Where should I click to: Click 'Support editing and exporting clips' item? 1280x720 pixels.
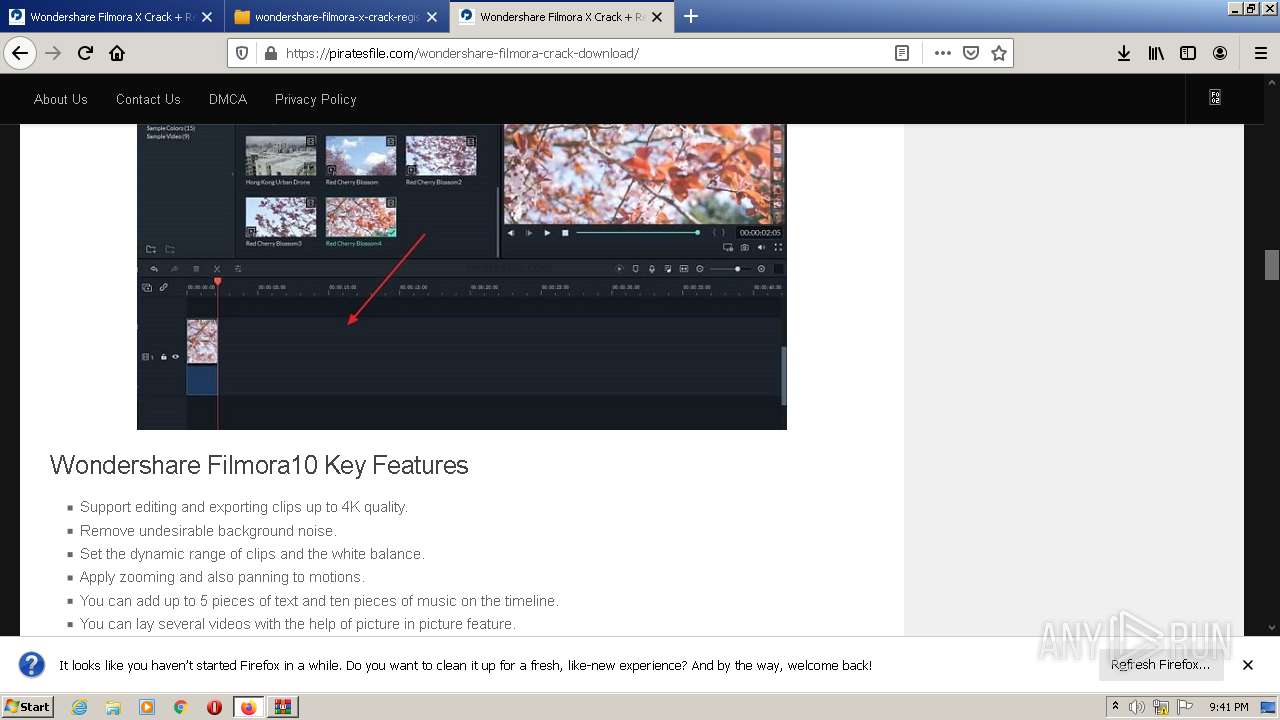pyautogui.click(x=244, y=507)
